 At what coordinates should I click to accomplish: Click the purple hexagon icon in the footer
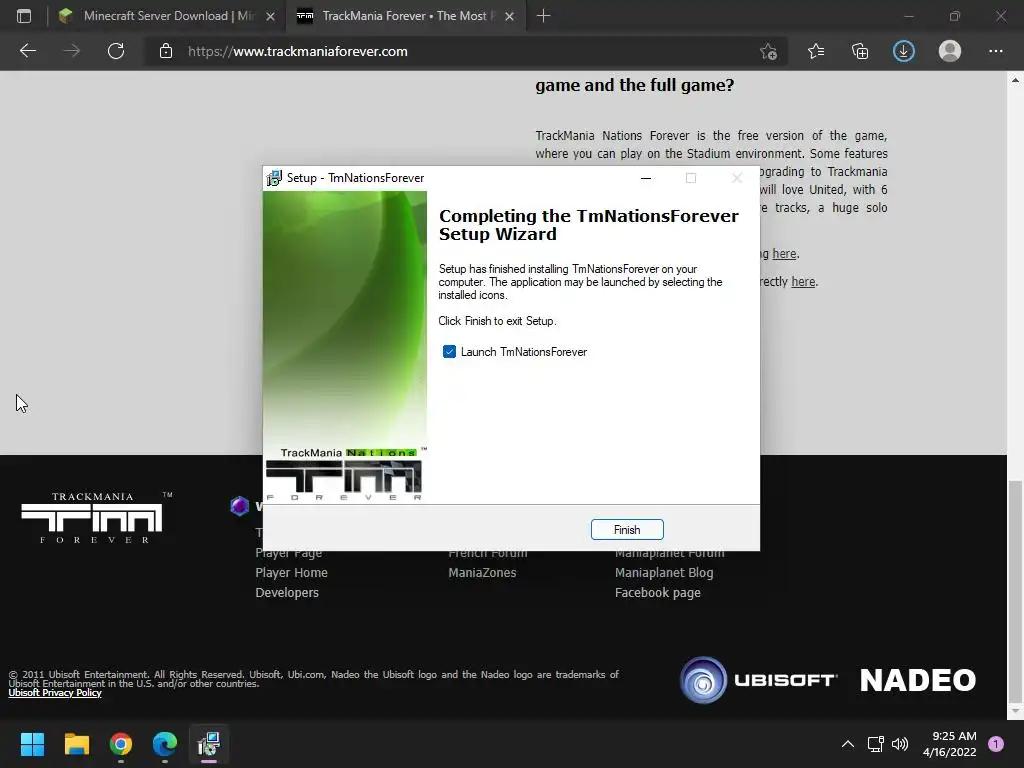tap(239, 505)
